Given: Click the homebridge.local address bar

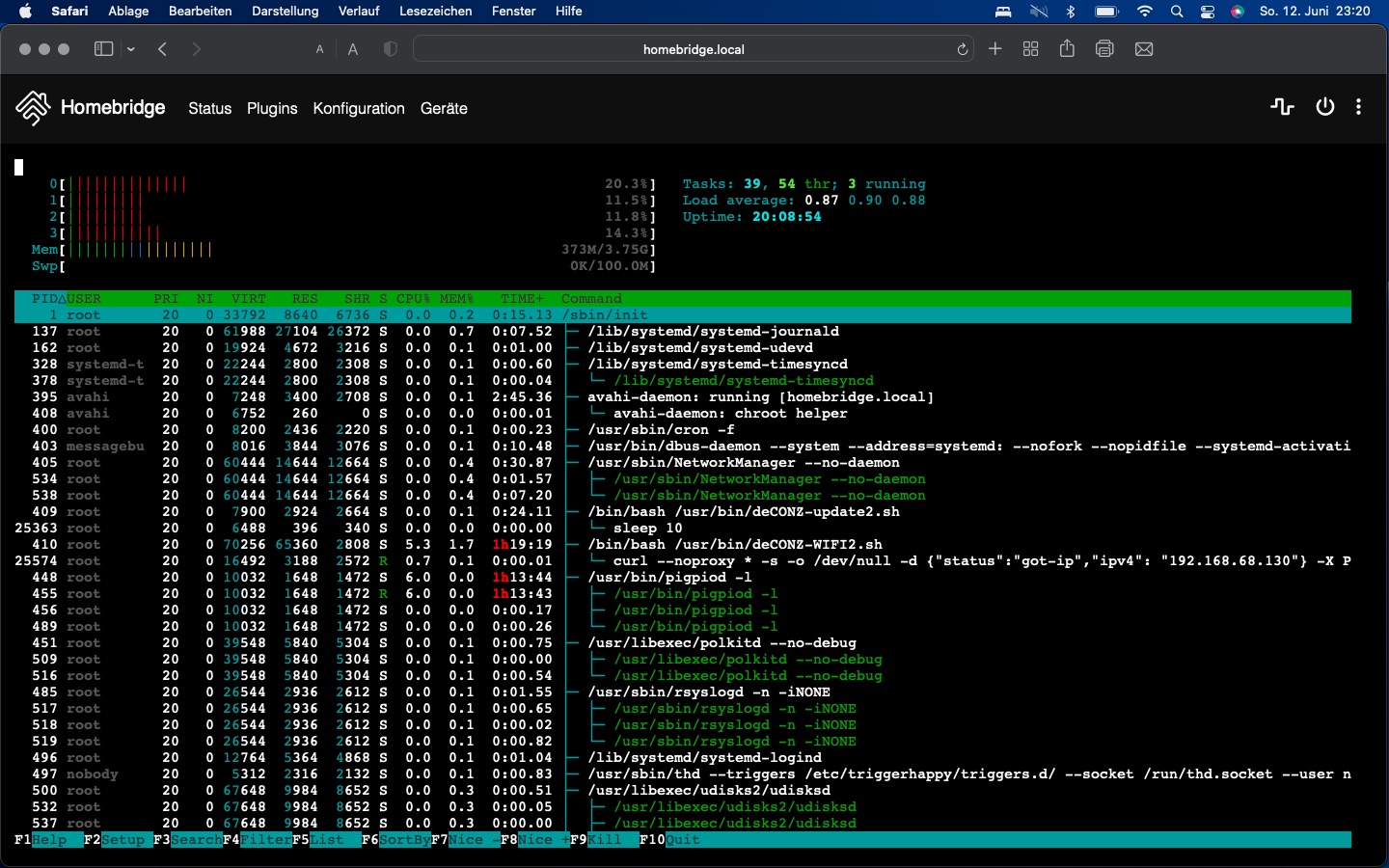Looking at the screenshot, I should tap(693, 49).
